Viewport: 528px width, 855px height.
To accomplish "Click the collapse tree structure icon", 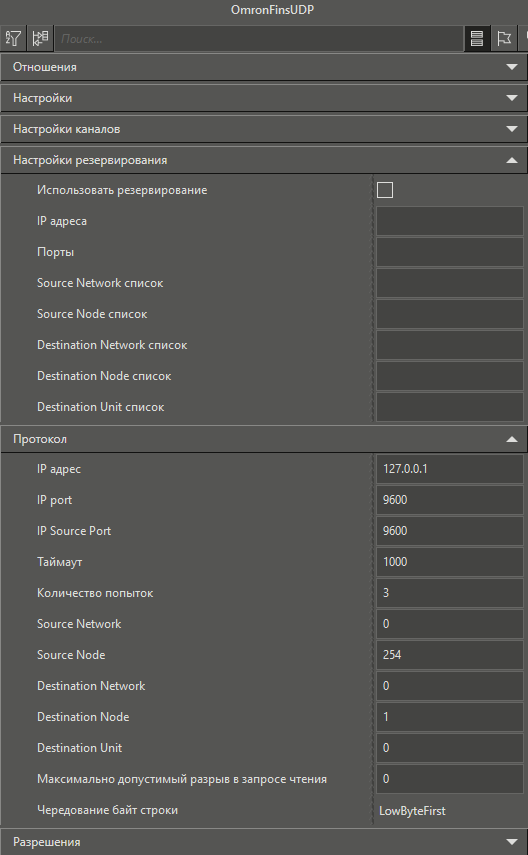I will (40, 38).
